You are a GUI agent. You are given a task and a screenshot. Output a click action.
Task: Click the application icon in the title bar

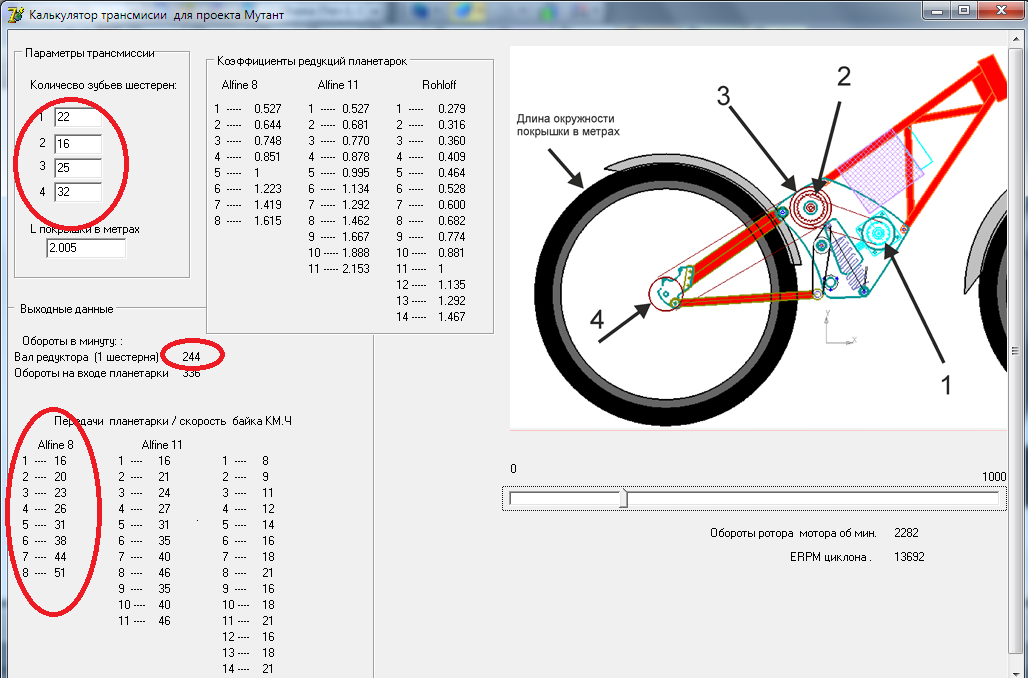point(14,14)
